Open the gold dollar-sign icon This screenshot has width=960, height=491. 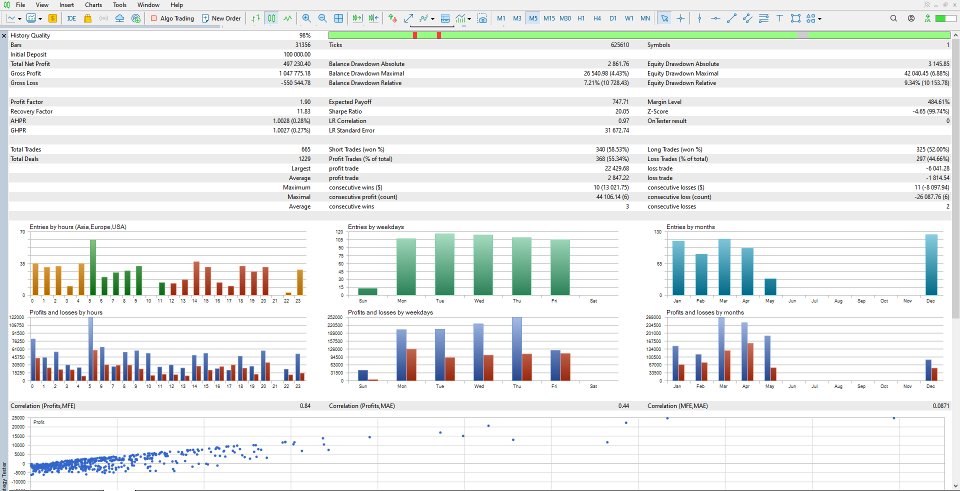(53, 18)
